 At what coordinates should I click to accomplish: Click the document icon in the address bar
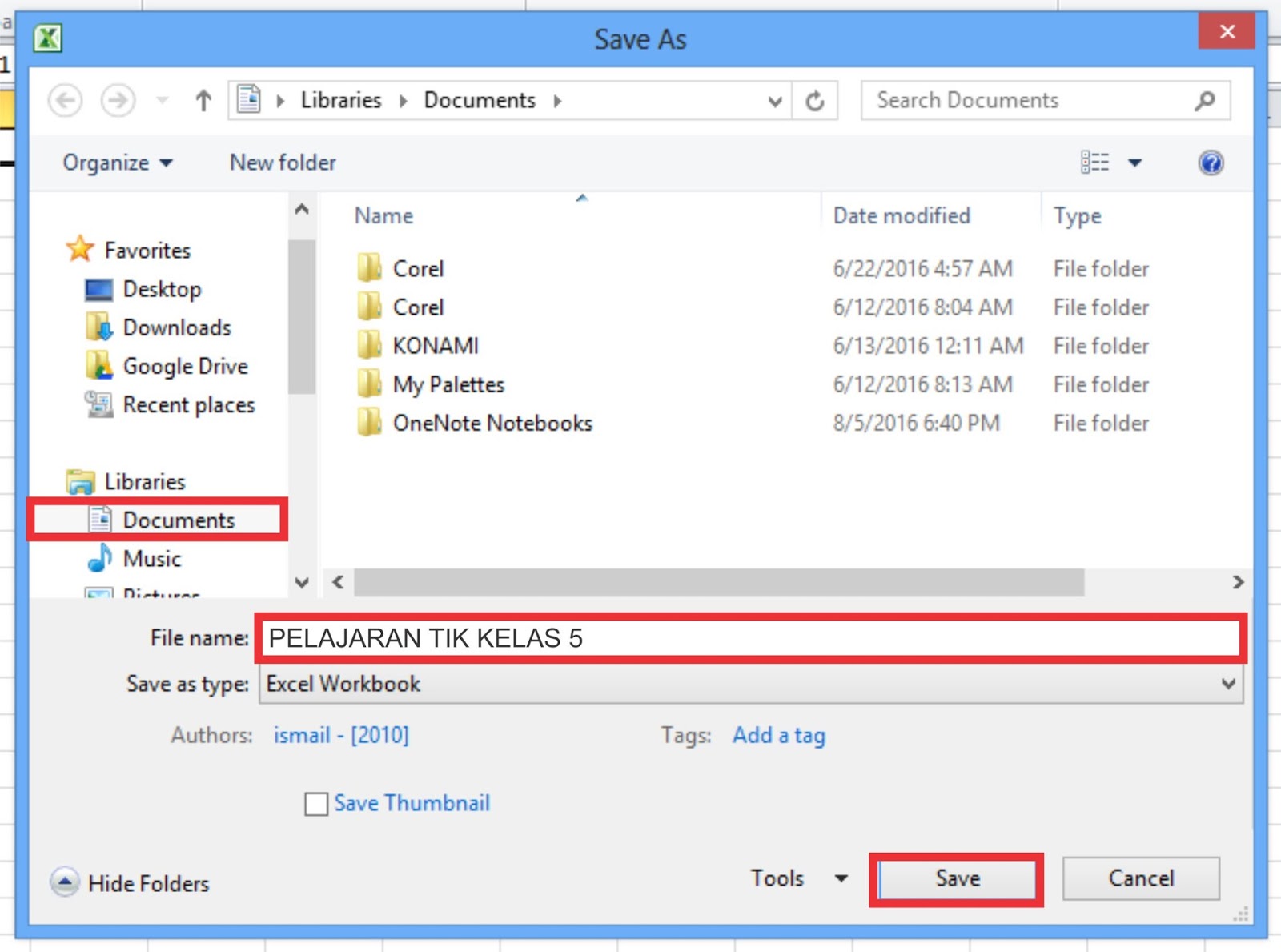click(249, 100)
